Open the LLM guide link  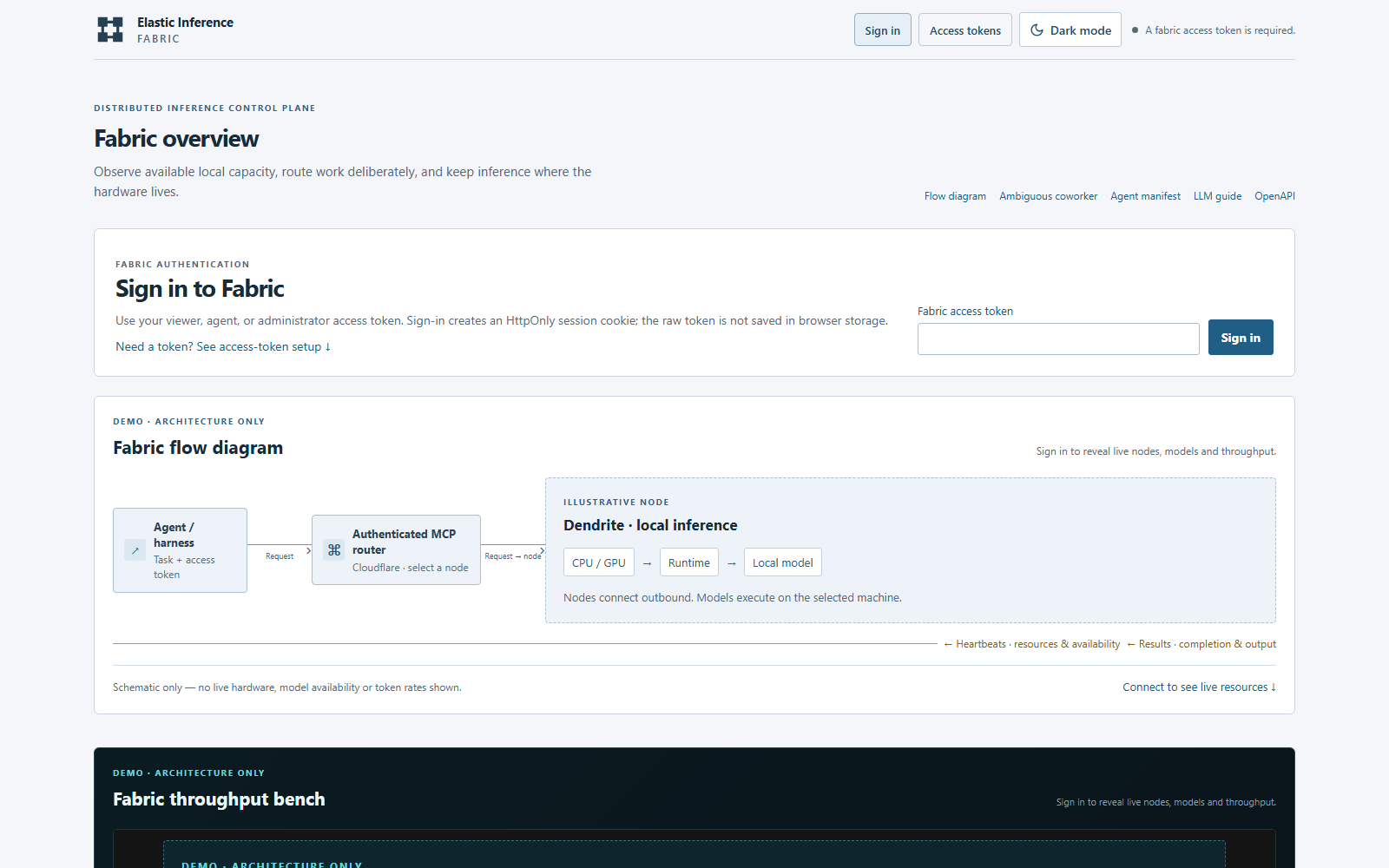pyautogui.click(x=1217, y=196)
